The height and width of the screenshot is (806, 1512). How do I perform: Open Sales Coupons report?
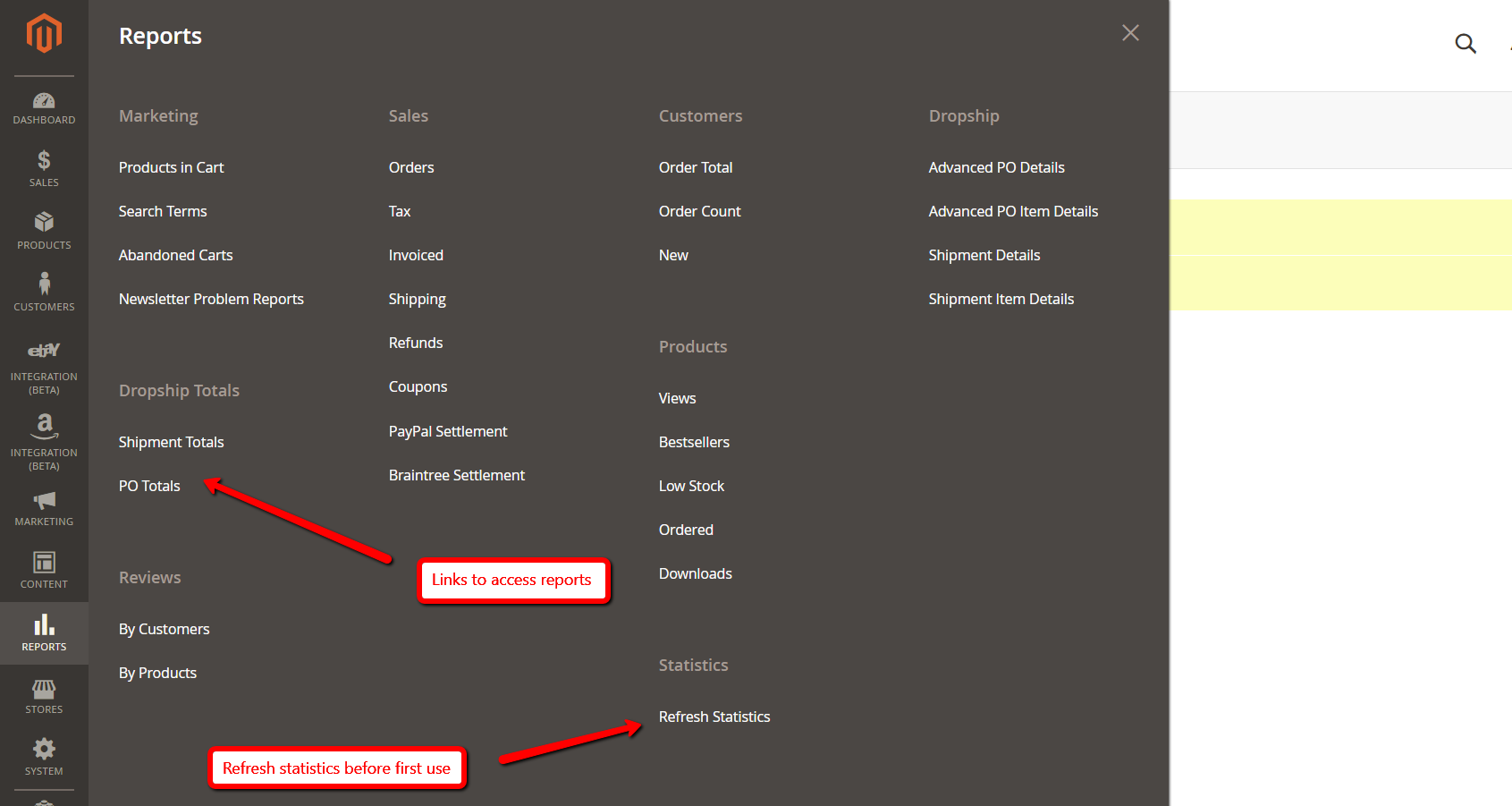pyautogui.click(x=418, y=386)
